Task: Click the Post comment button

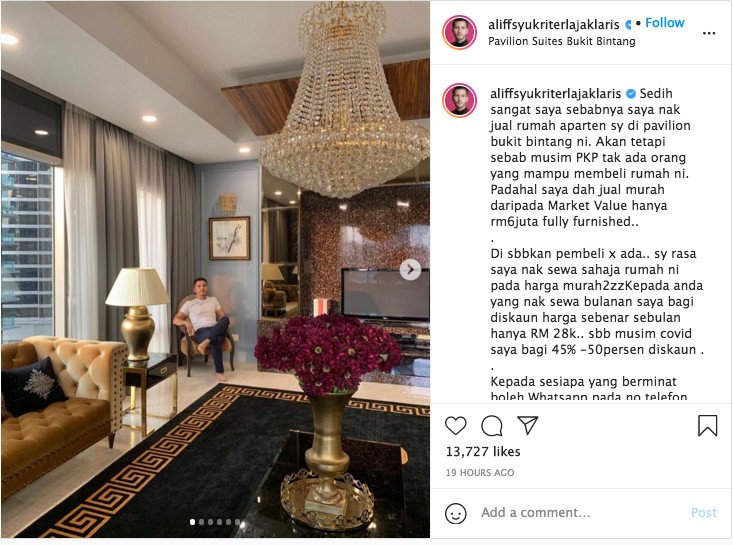Action: (x=704, y=513)
